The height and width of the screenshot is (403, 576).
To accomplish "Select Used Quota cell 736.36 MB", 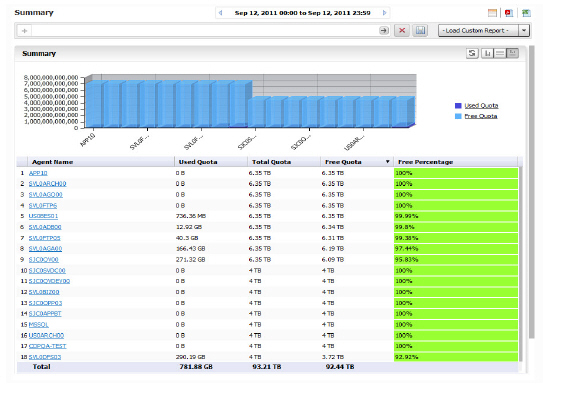I will (191, 216).
